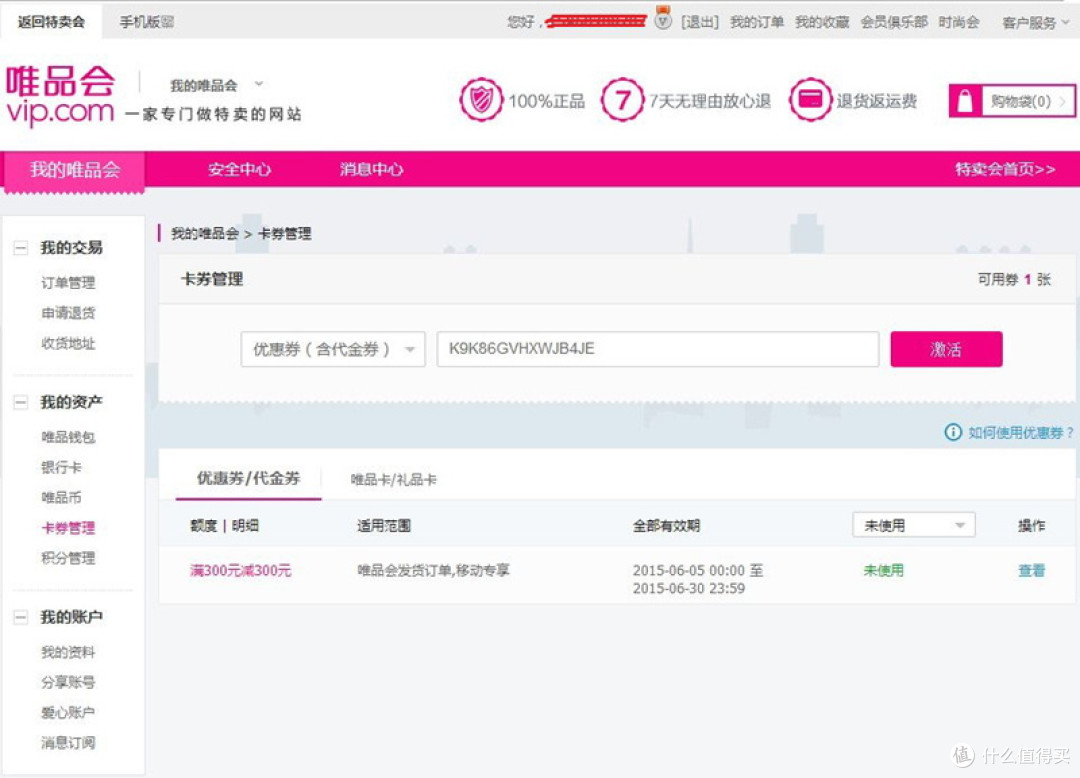Image resolution: width=1080 pixels, height=778 pixels.
Task: Open 唯品币 in sidebar
Action: pyautogui.click(x=61, y=497)
